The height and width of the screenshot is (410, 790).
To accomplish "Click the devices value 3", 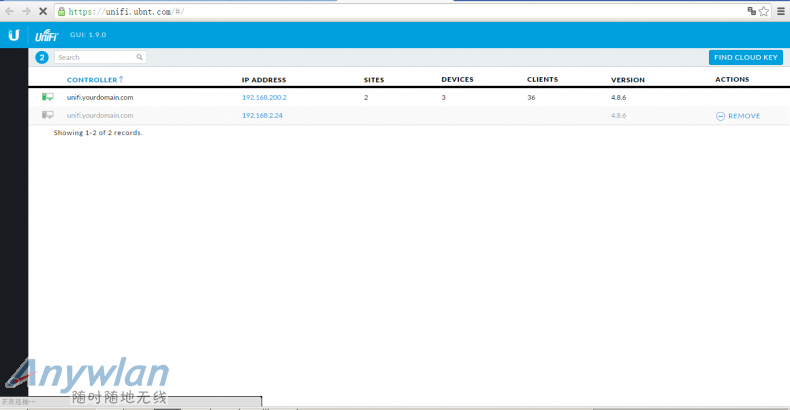I will pos(443,97).
